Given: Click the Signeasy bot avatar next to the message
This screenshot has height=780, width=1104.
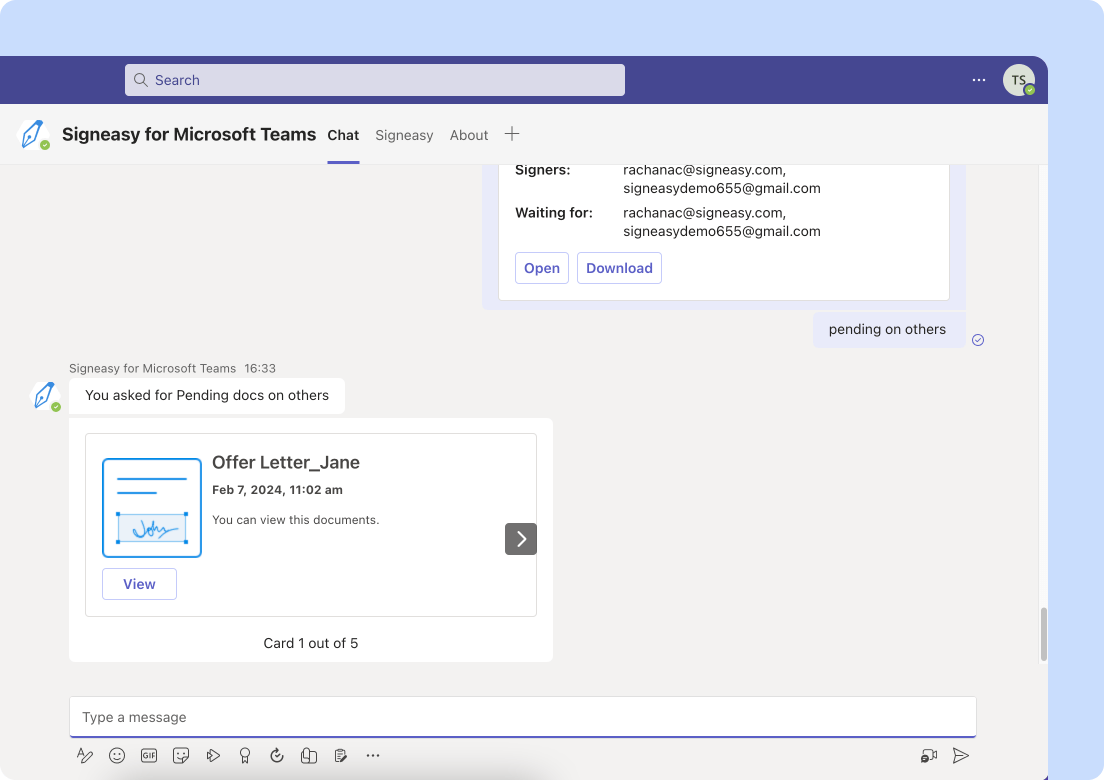Looking at the screenshot, I should coord(44,395).
